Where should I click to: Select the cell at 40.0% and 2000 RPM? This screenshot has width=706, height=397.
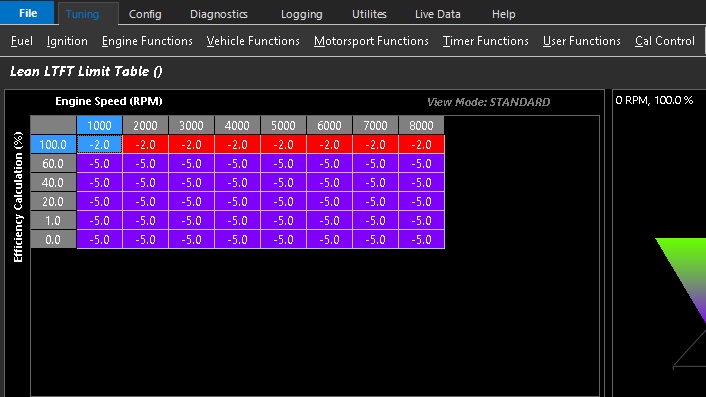pyautogui.click(x=145, y=182)
